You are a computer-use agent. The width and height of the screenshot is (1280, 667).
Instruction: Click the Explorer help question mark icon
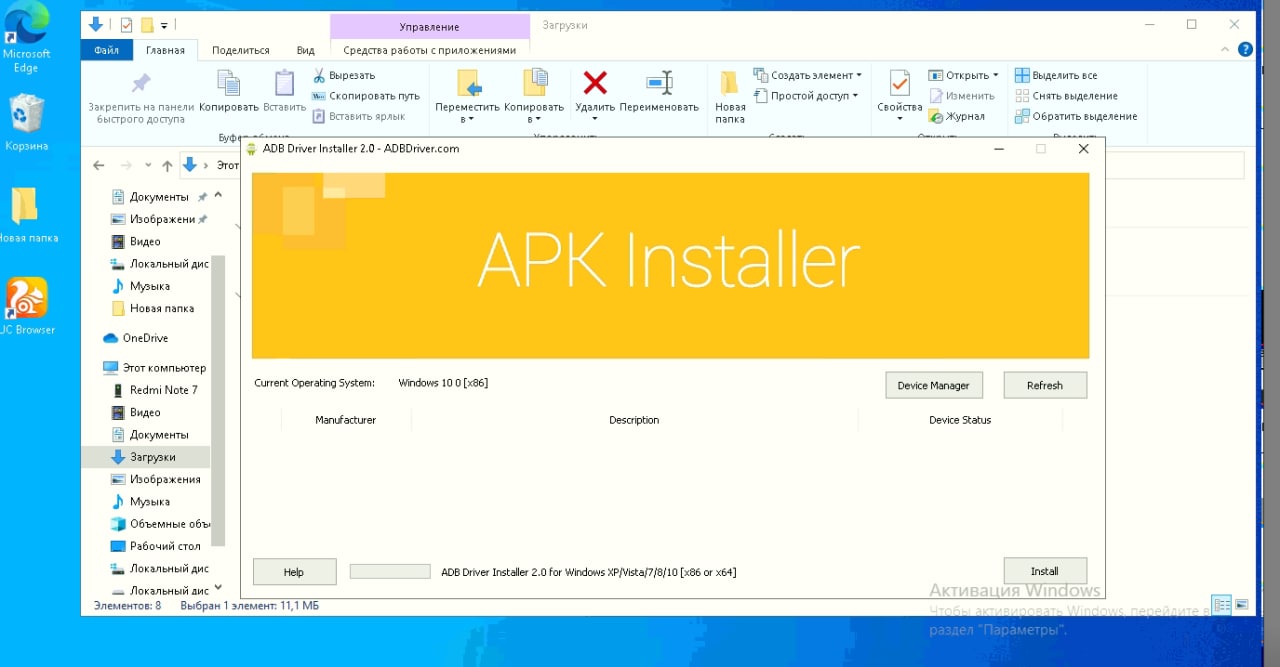click(1245, 49)
